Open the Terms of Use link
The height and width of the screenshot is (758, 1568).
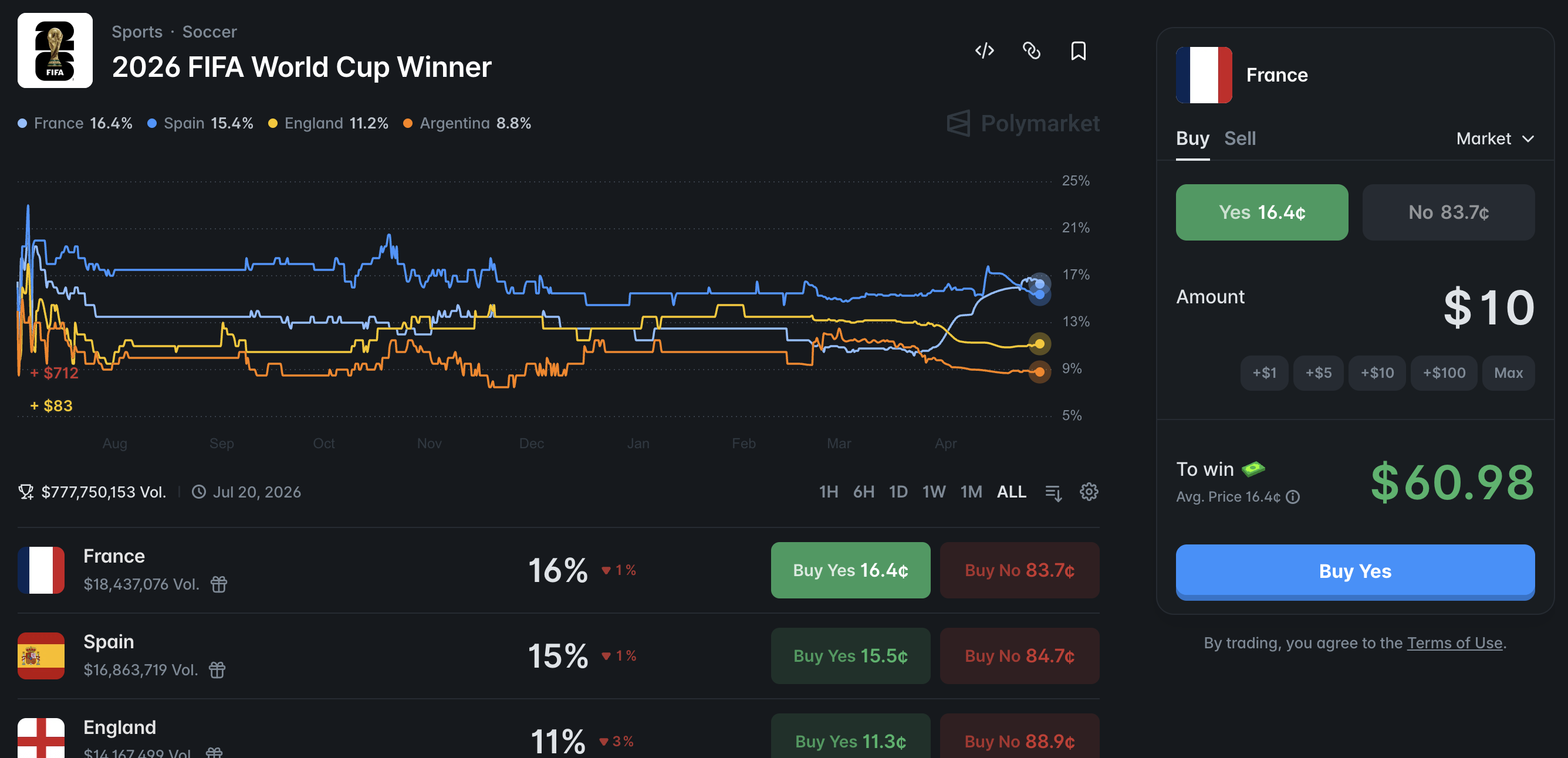[x=1454, y=643]
